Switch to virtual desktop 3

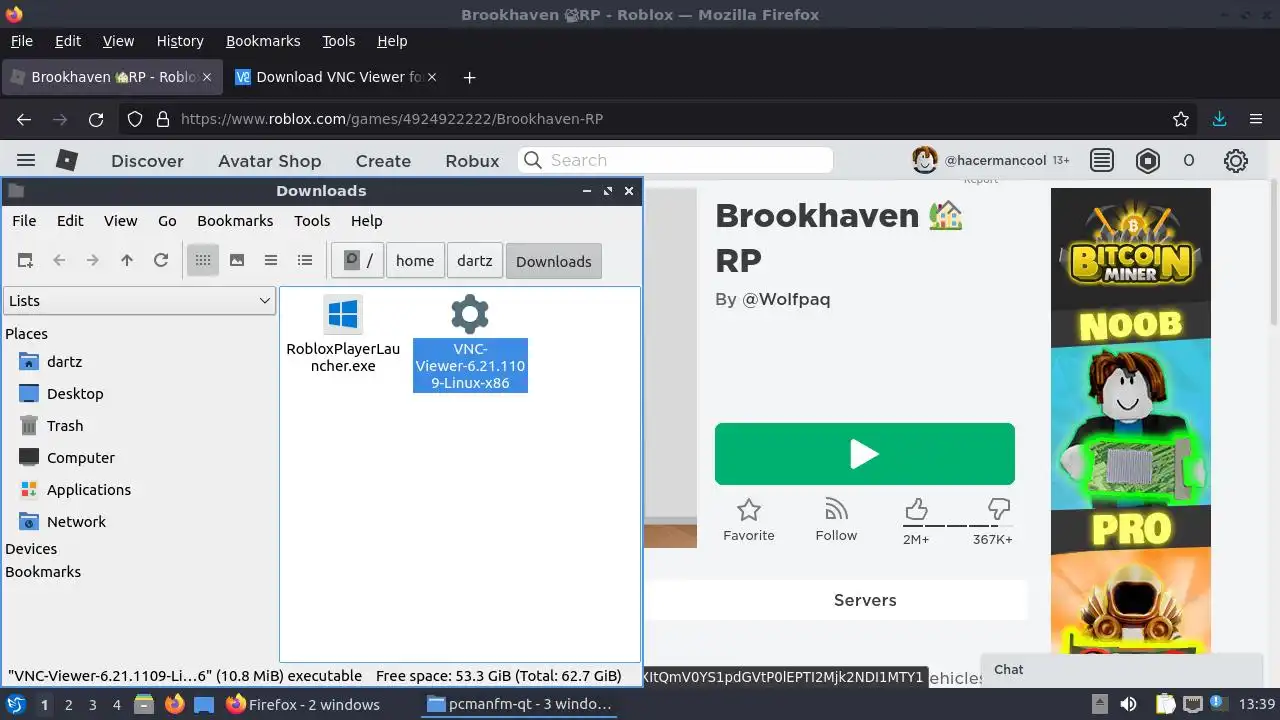point(92,704)
